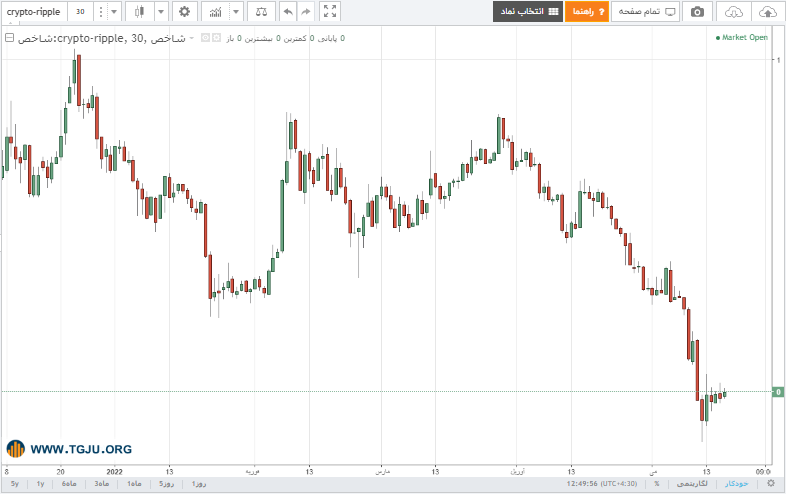Select the 1y time range
Viewport: 786px width, 494px height.
point(40,484)
